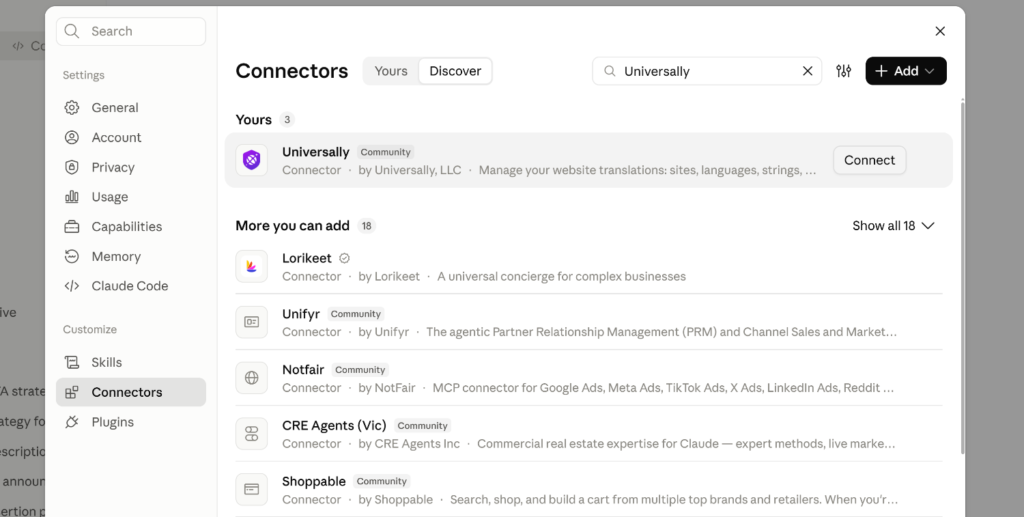The width and height of the screenshot is (1024, 517).
Task: Open the Shoppable connector row
Action: (588, 490)
